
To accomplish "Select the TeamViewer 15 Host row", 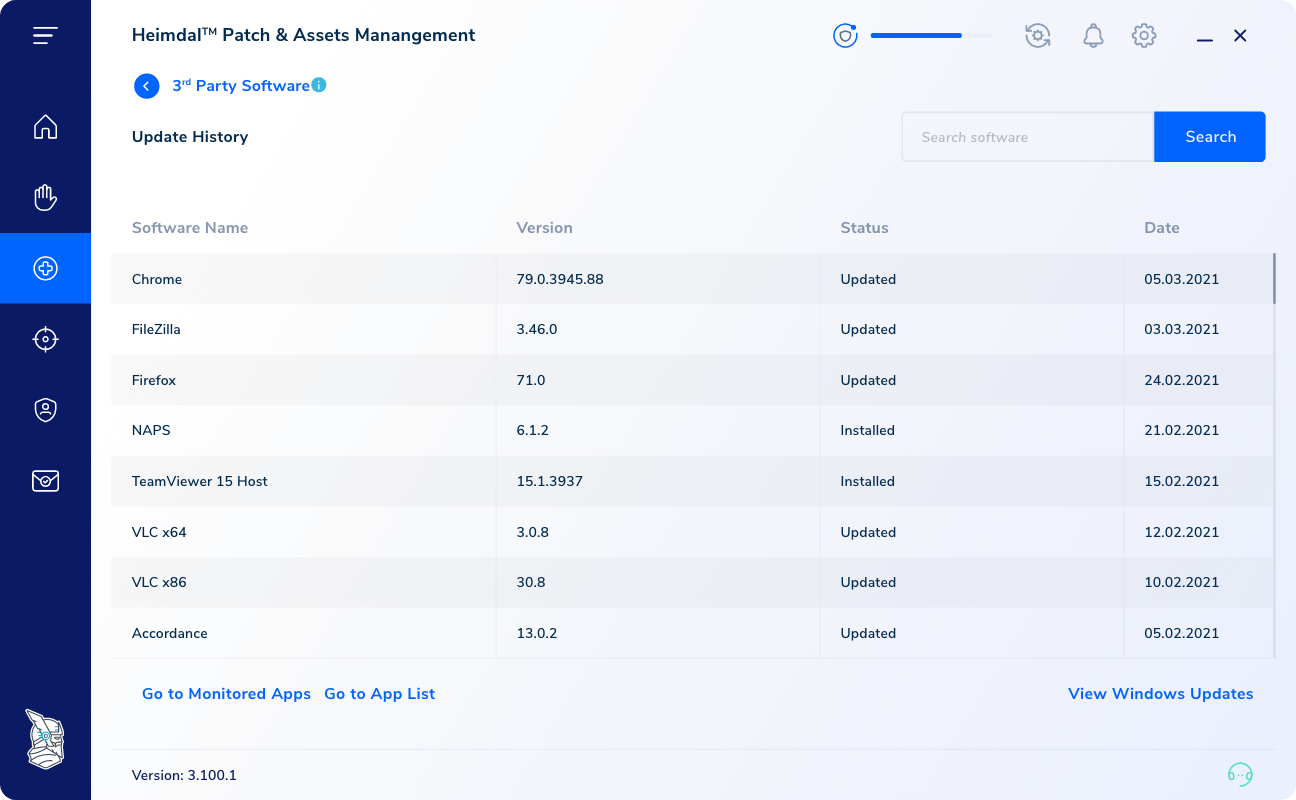I will (692, 481).
